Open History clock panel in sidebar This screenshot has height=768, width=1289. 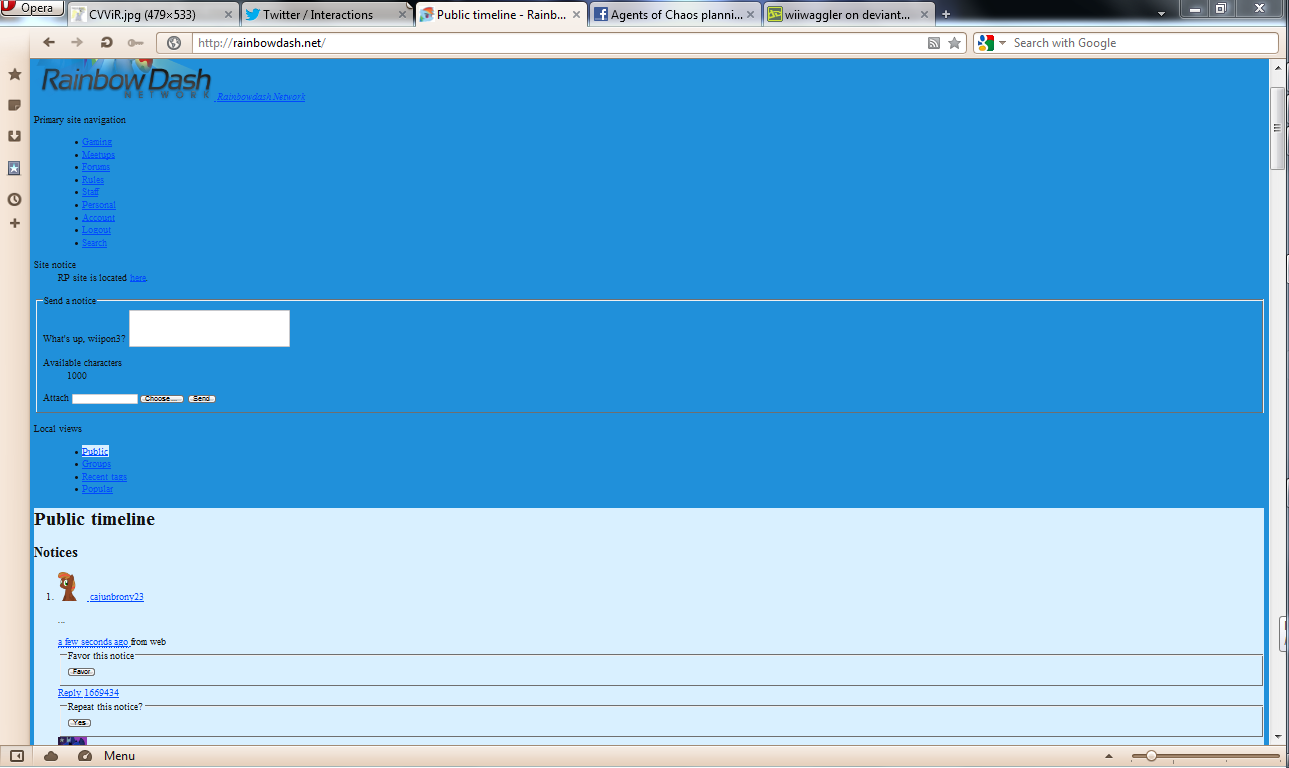[14, 199]
